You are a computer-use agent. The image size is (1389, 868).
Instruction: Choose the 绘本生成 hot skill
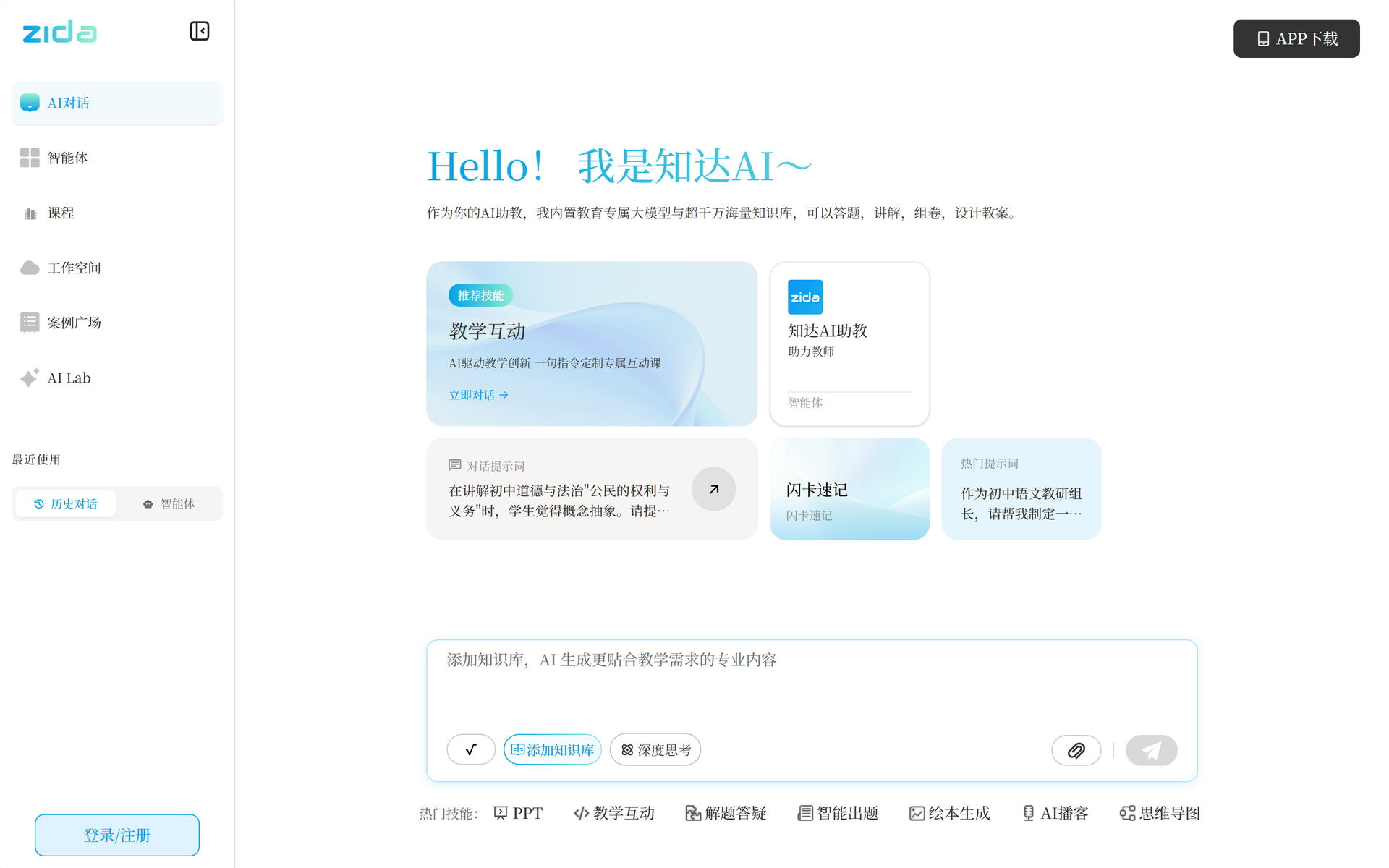click(949, 813)
